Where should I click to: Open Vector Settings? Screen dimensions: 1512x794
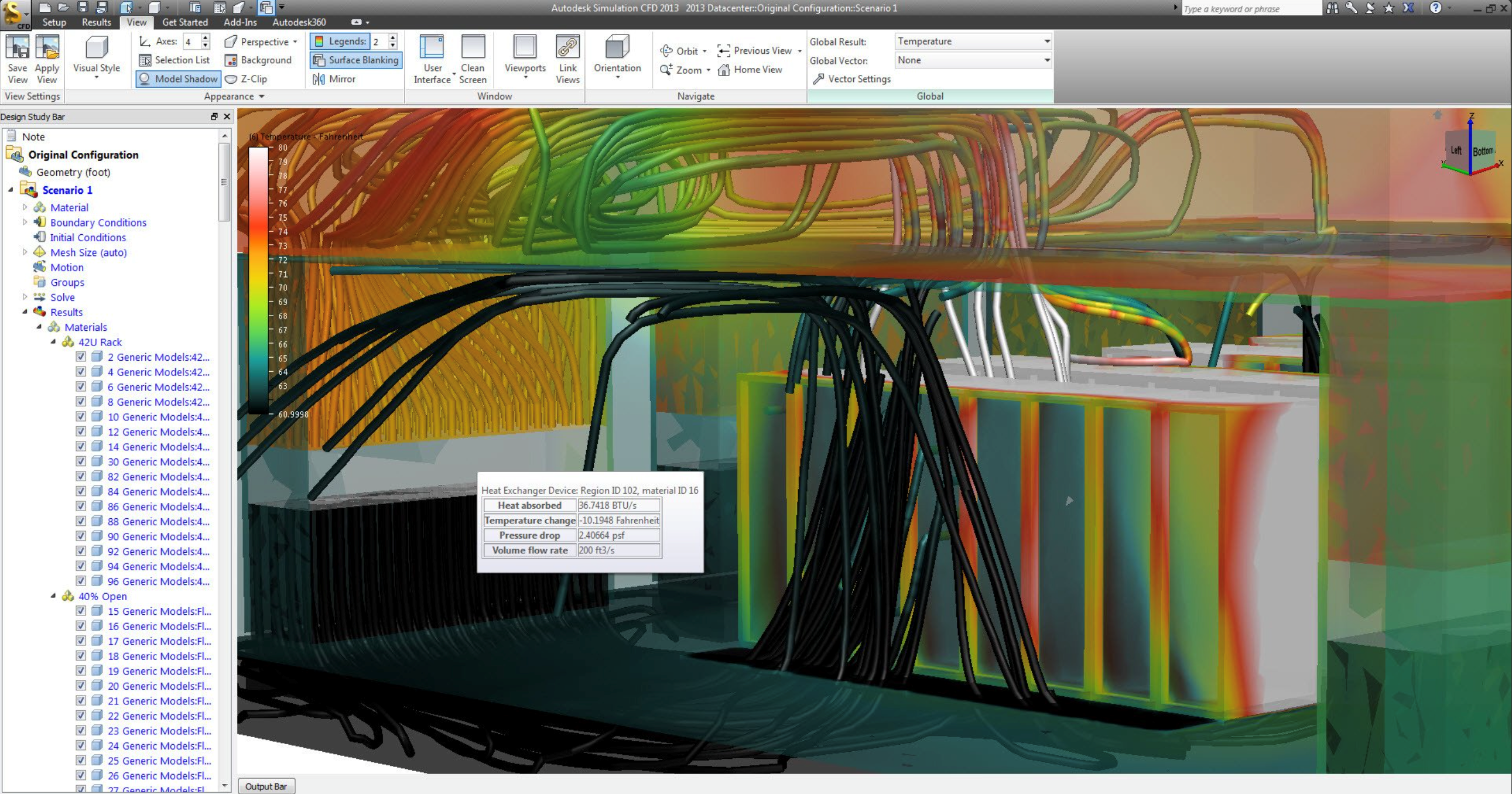coord(851,78)
